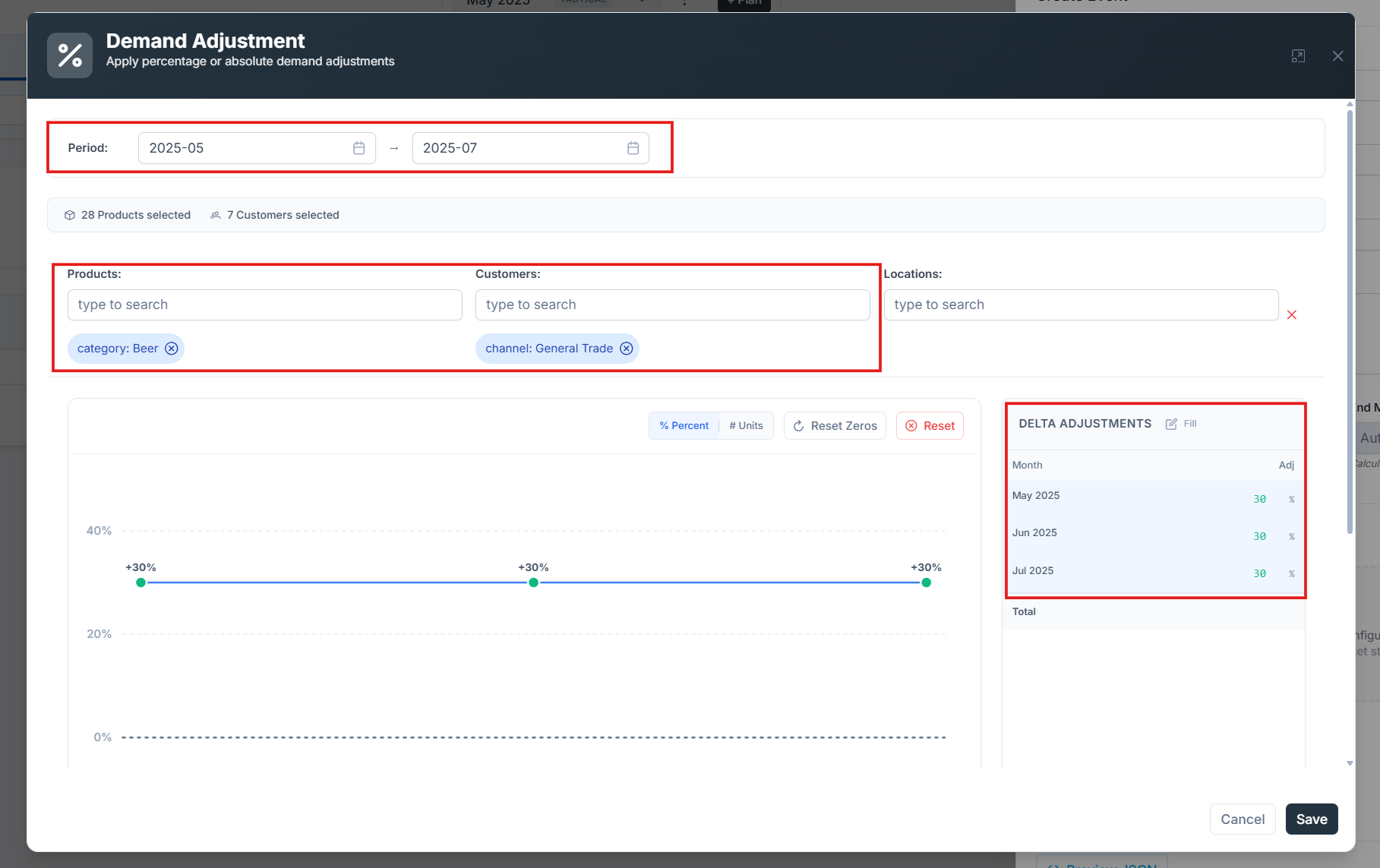1380x868 pixels.
Task: Click the Reset Zeros button
Action: (x=835, y=426)
